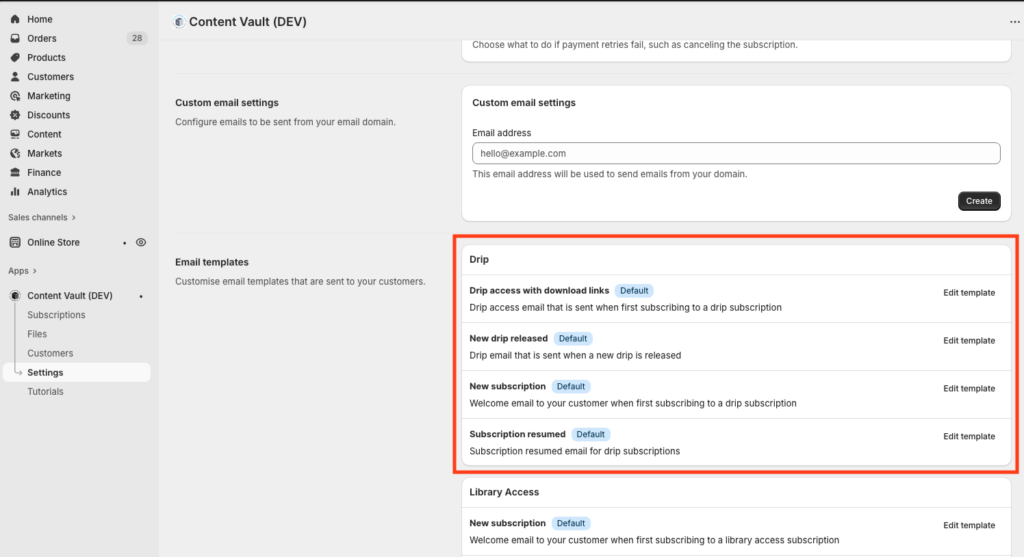Select the Settings app page
The image size is (1024, 557).
[77, 372]
